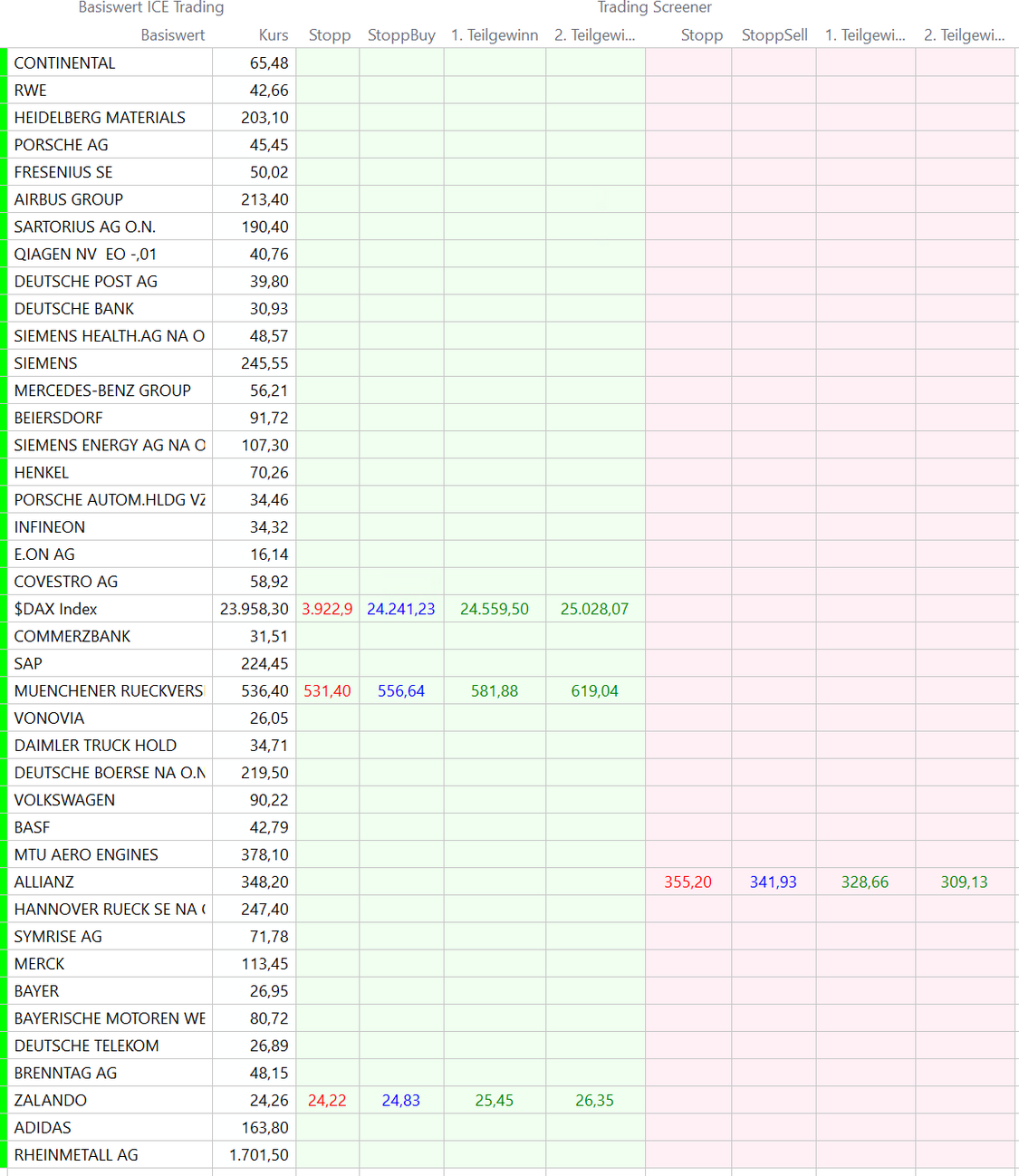This screenshot has height=1176, width=1019.
Task: Click ZALANDO StoppBuy value 24,83
Action: [x=400, y=1100]
